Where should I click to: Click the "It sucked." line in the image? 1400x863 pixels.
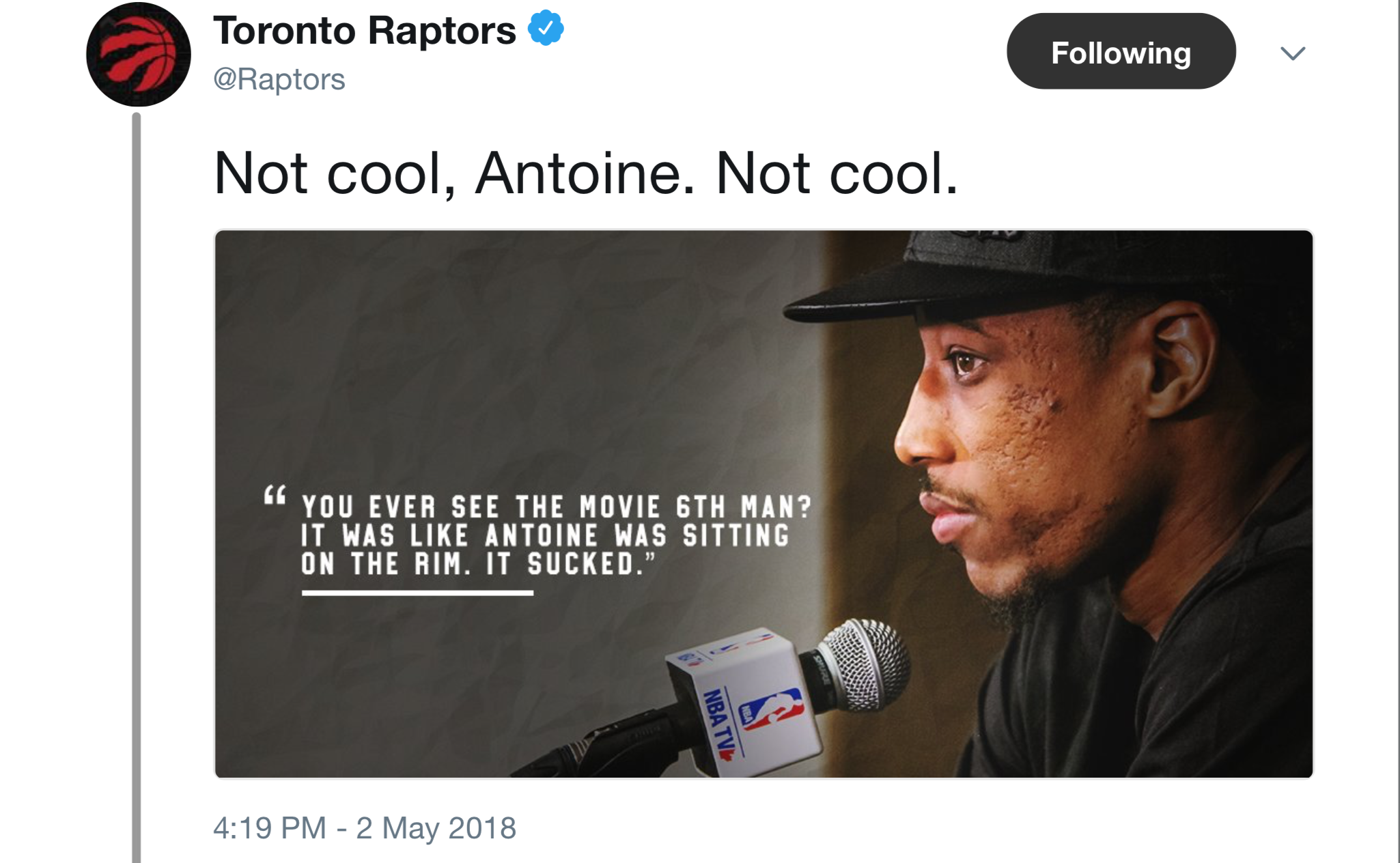[x=570, y=565]
